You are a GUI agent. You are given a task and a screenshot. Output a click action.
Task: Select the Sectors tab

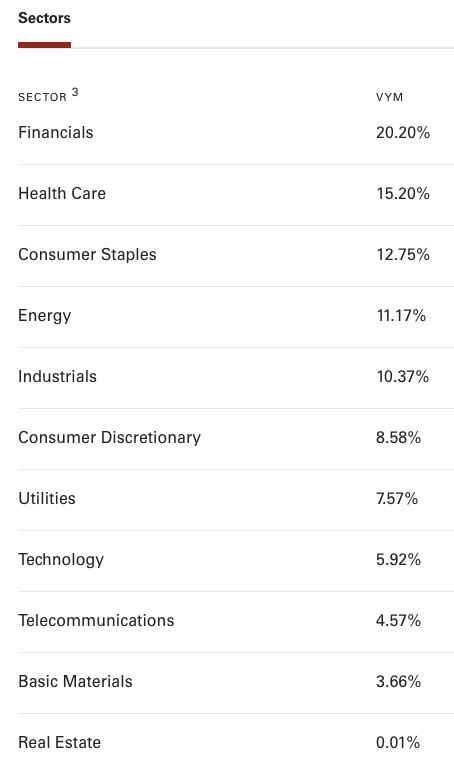coord(44,18)
